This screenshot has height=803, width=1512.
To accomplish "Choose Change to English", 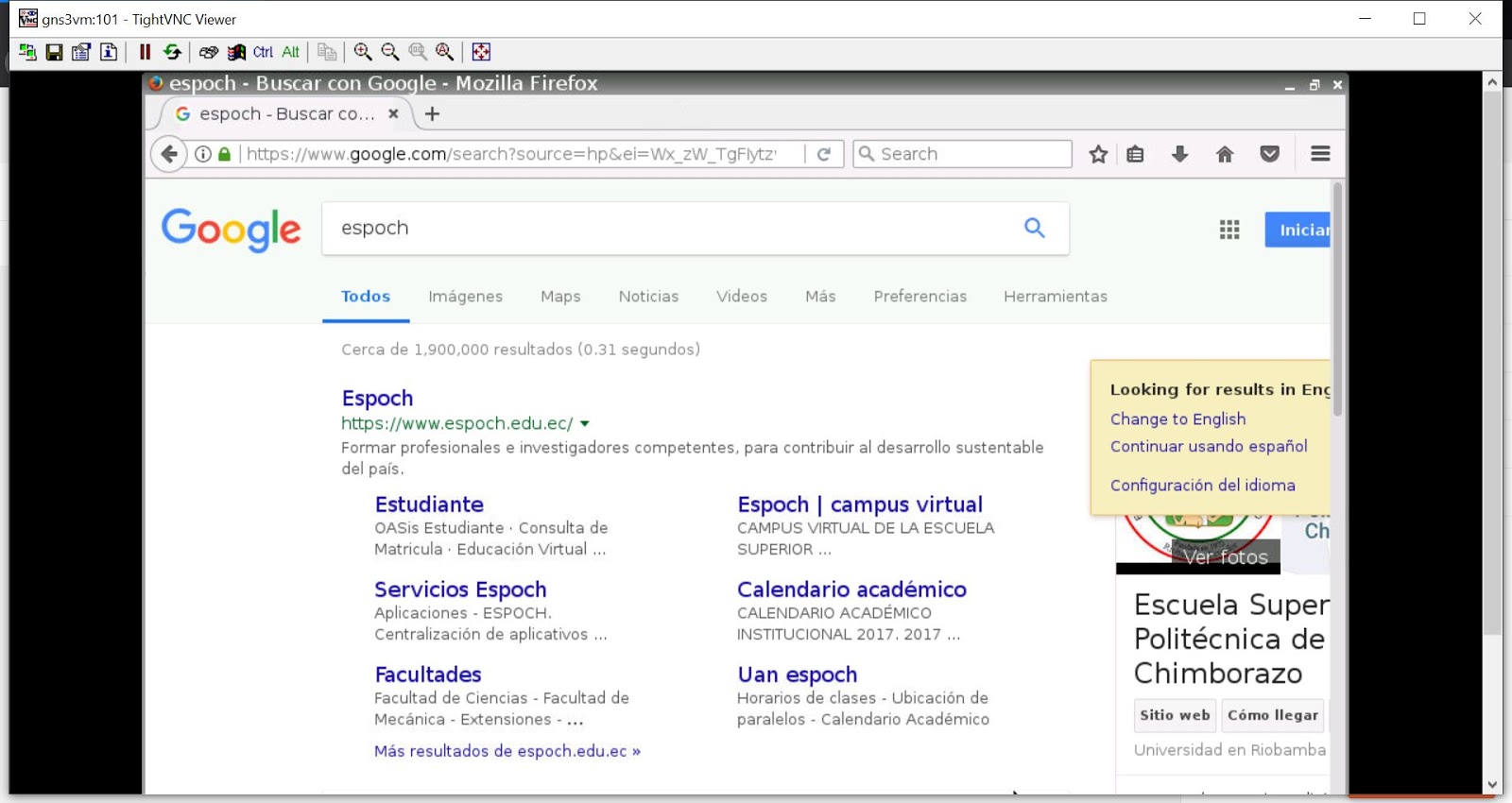I will pos(1177,419).
